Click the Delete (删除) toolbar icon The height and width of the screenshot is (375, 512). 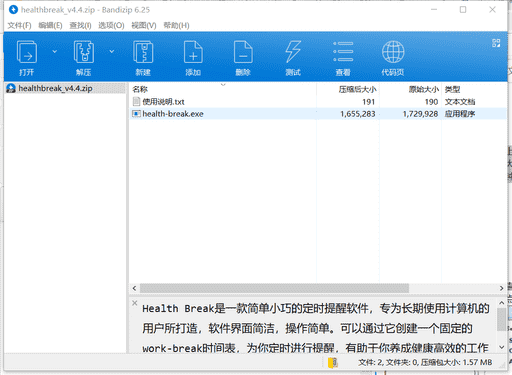[243, 52]
